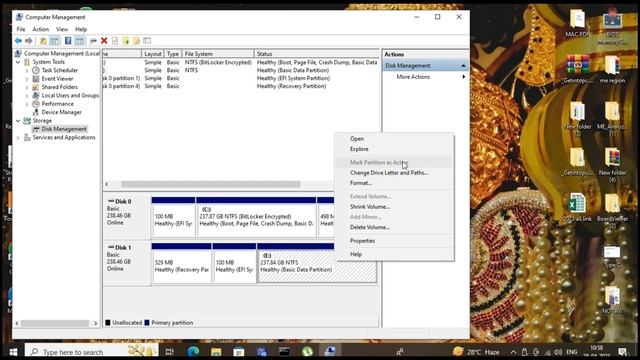This screenshot has height=360, width=640.
Task: Expand the Shared Folders node
Action: [x=27, y=87]
